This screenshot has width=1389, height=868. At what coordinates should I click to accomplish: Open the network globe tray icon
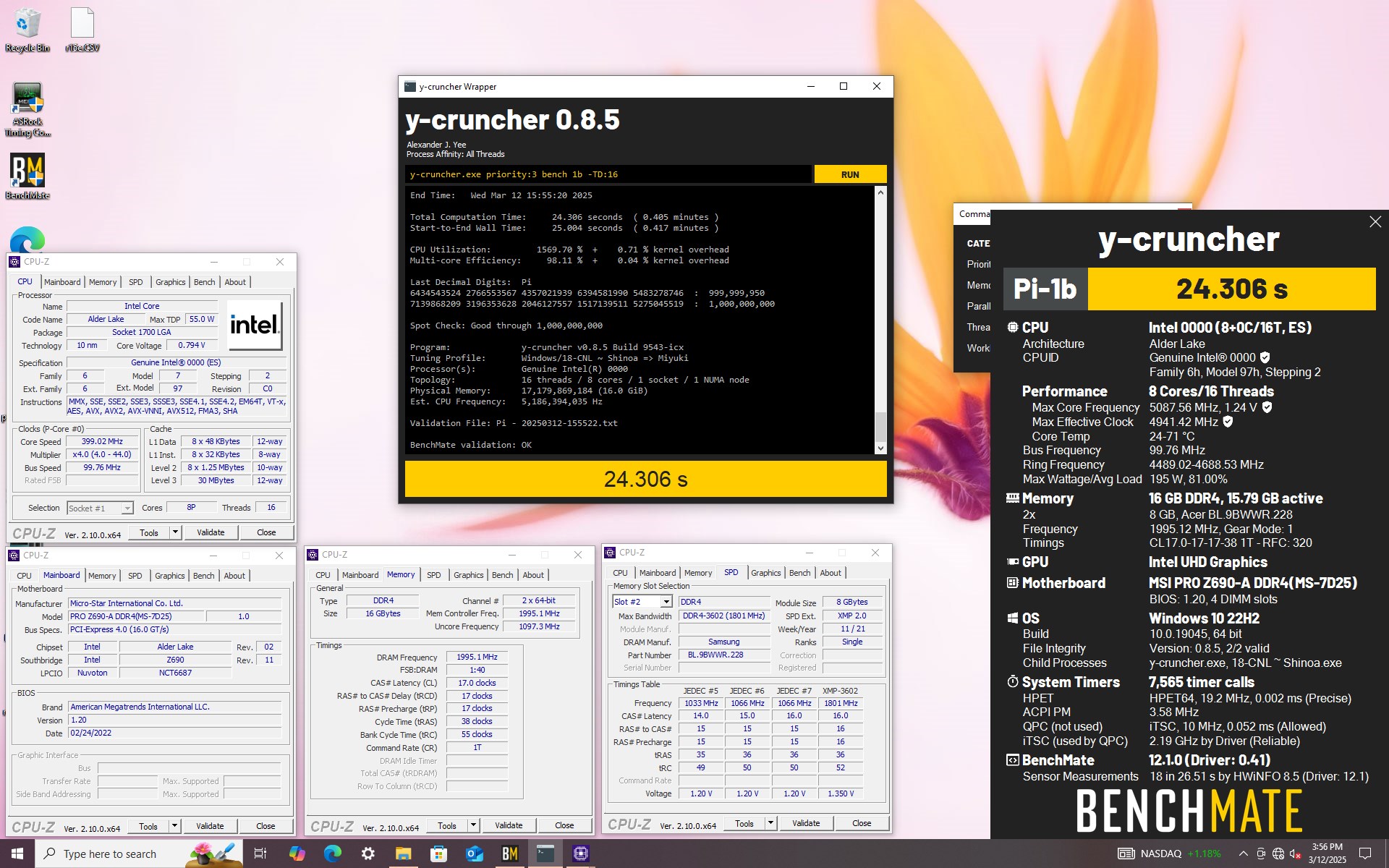[1278, 854]
